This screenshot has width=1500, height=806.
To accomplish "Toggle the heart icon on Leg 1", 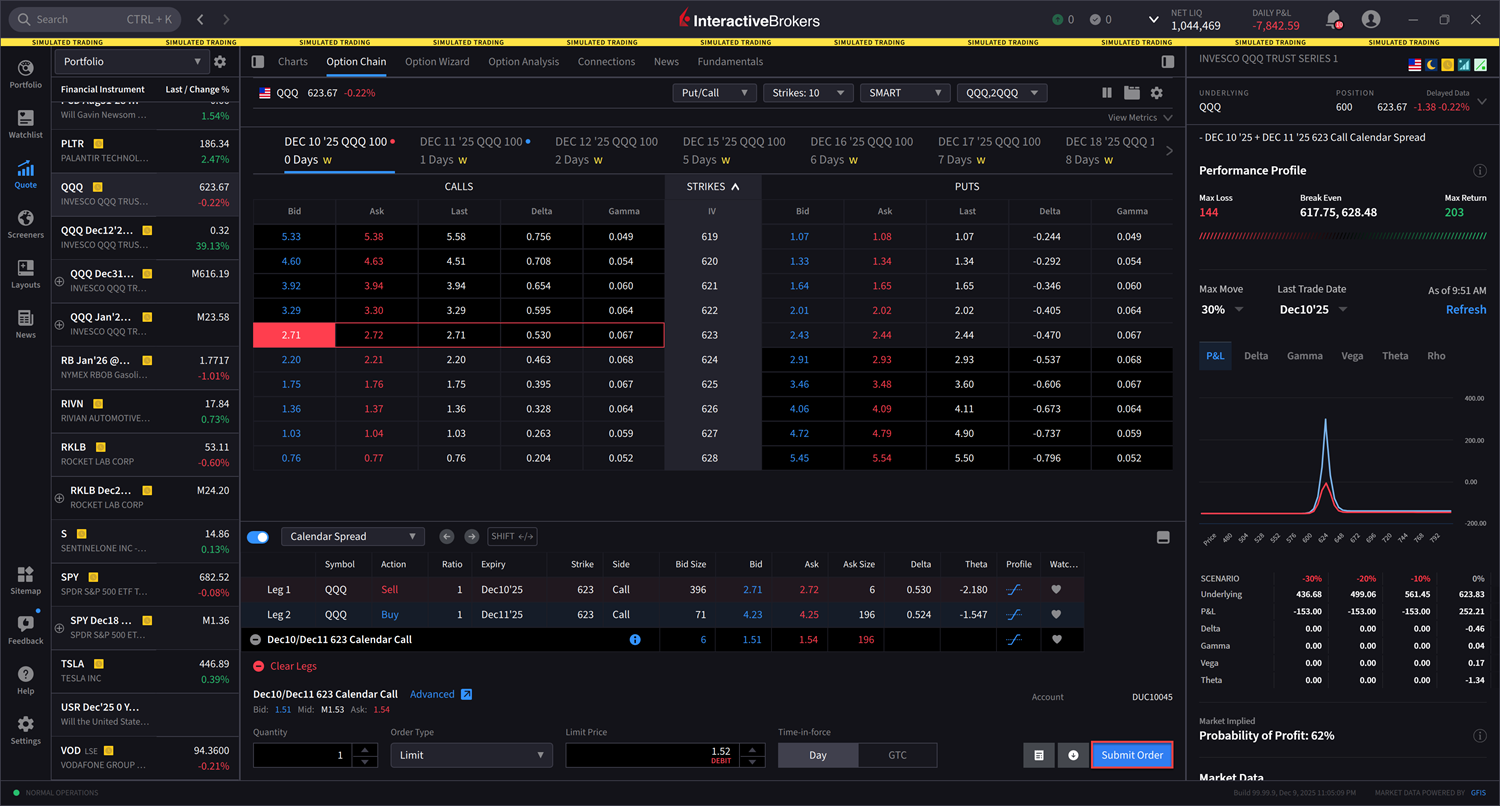I will pos(1055,590).
